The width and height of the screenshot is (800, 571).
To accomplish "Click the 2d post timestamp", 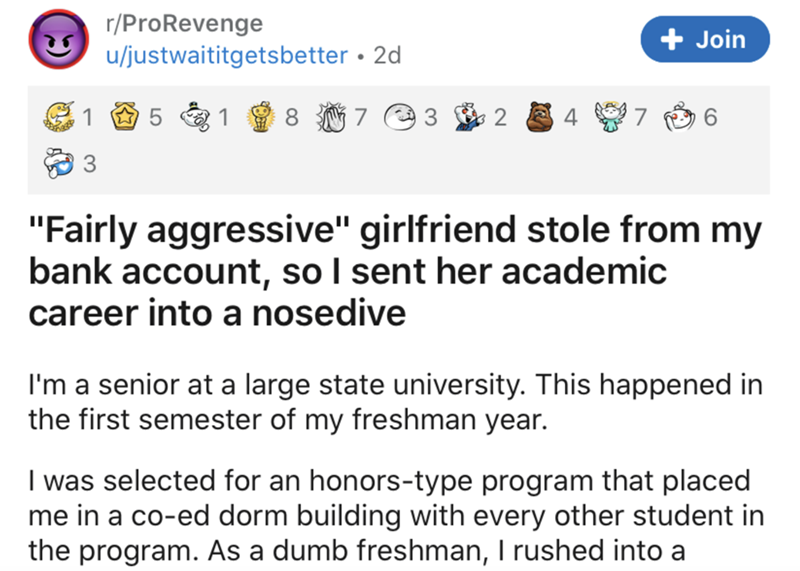I will [385, 55].
